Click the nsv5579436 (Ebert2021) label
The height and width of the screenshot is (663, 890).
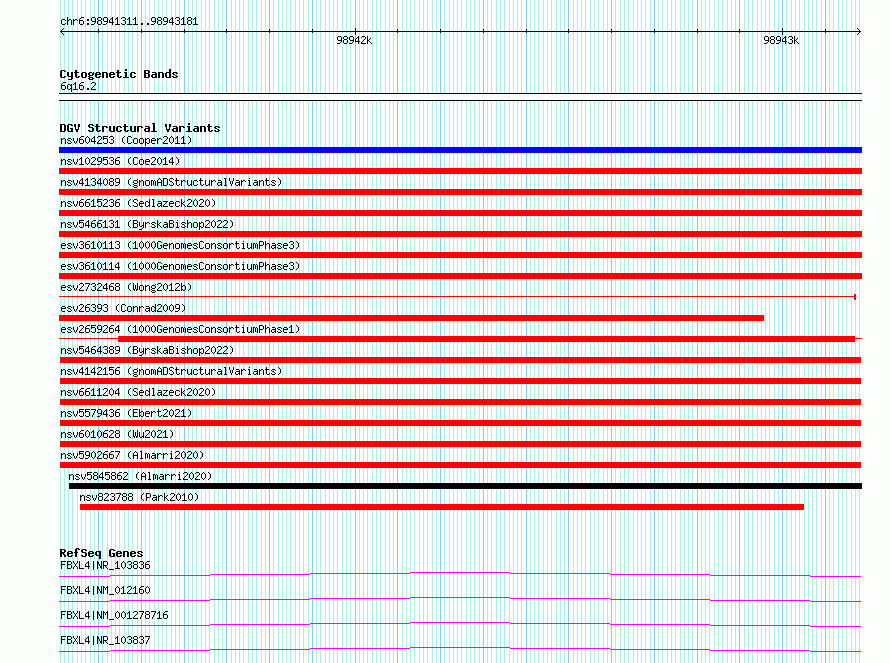pos(126,413)
